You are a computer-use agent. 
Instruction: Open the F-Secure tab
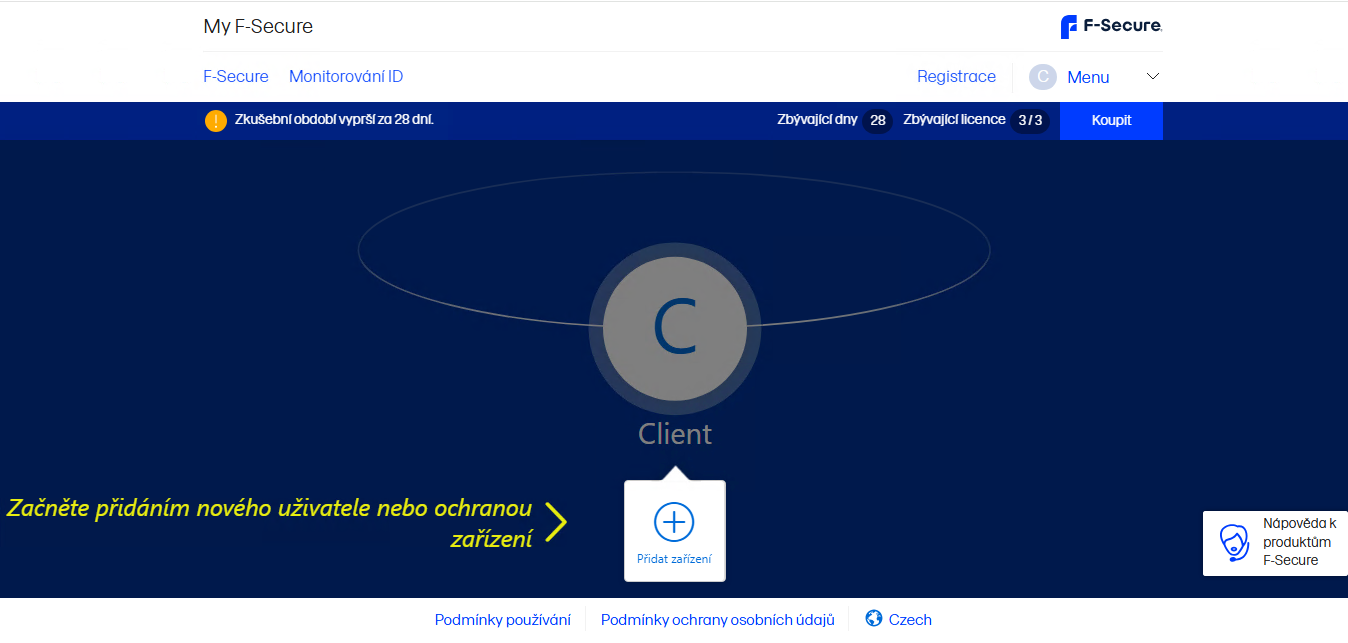coord(236,76)
